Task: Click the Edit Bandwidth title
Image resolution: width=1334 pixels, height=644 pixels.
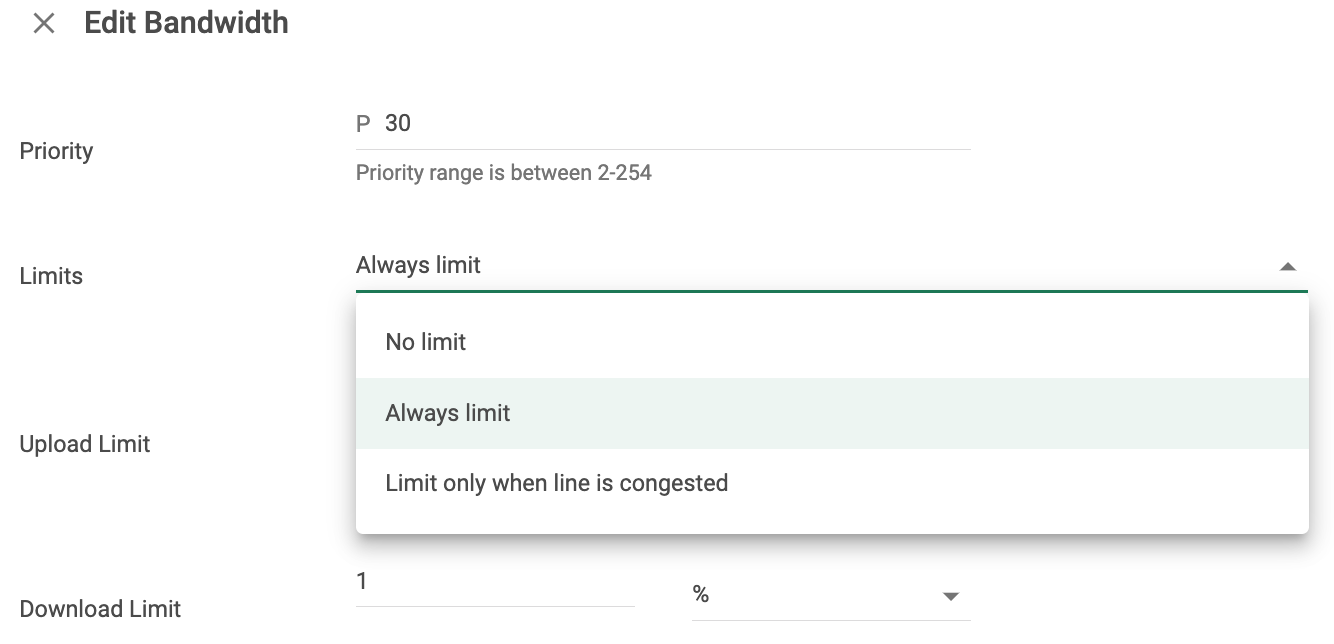Action: (186, 23)
